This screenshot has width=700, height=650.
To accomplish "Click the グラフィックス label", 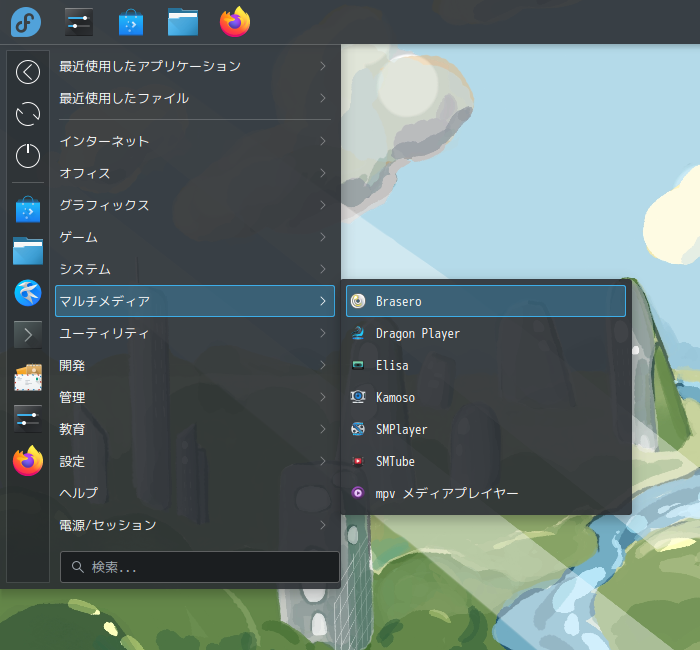I will click(x=104, y=205).
